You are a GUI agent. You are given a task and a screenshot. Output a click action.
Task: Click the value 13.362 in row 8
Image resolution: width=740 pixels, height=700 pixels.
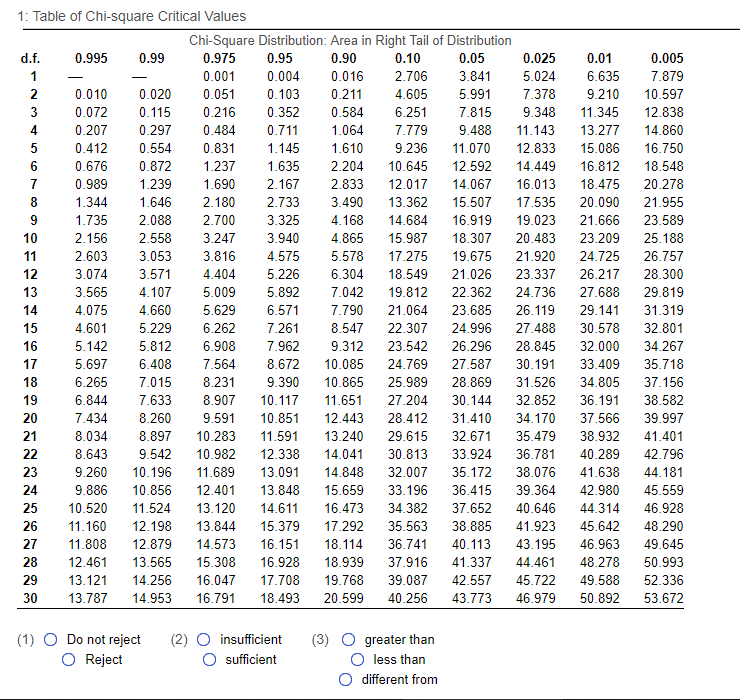(x=408, y=202)
